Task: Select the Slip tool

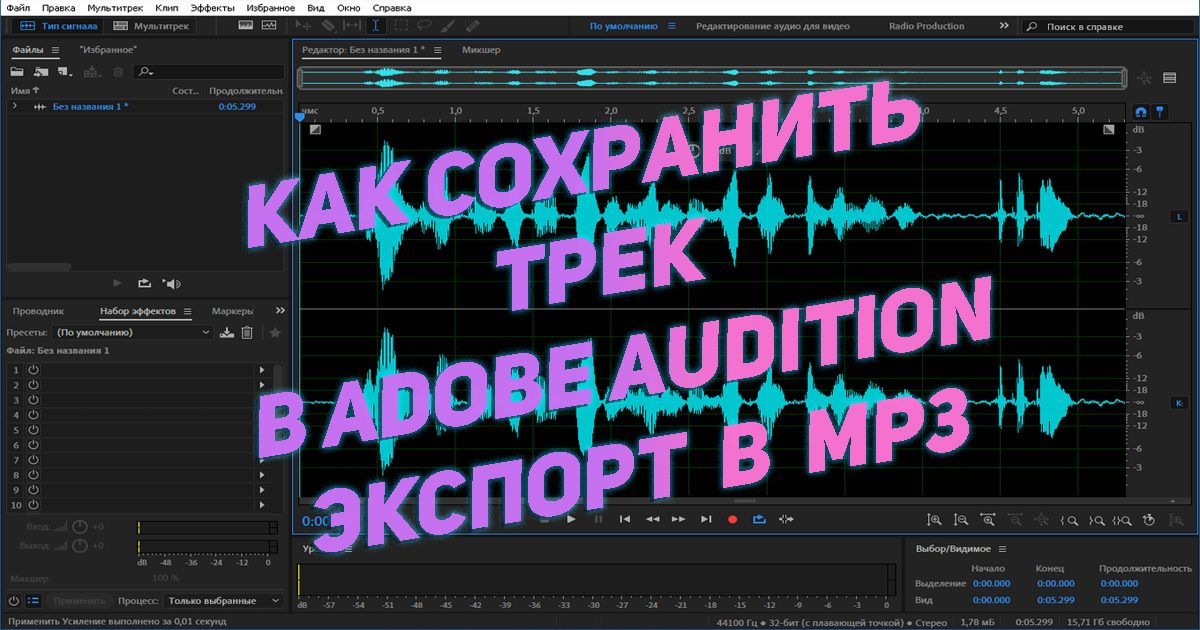Action: (x=352, y=26)
